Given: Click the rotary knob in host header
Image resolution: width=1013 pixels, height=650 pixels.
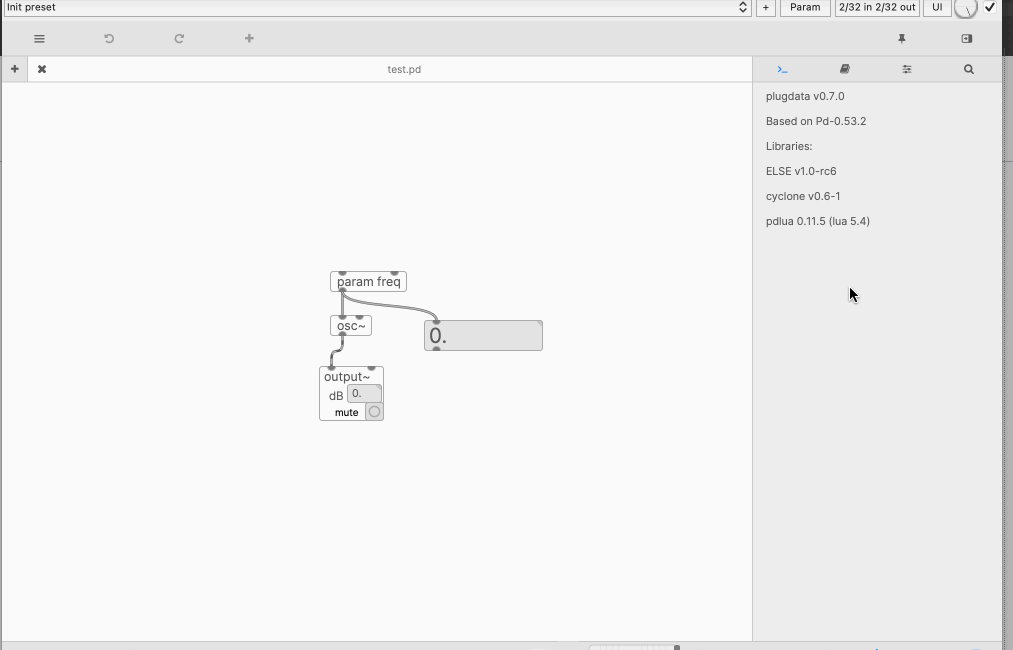Looking at the screenshot, I should click(x=966, y=8).
